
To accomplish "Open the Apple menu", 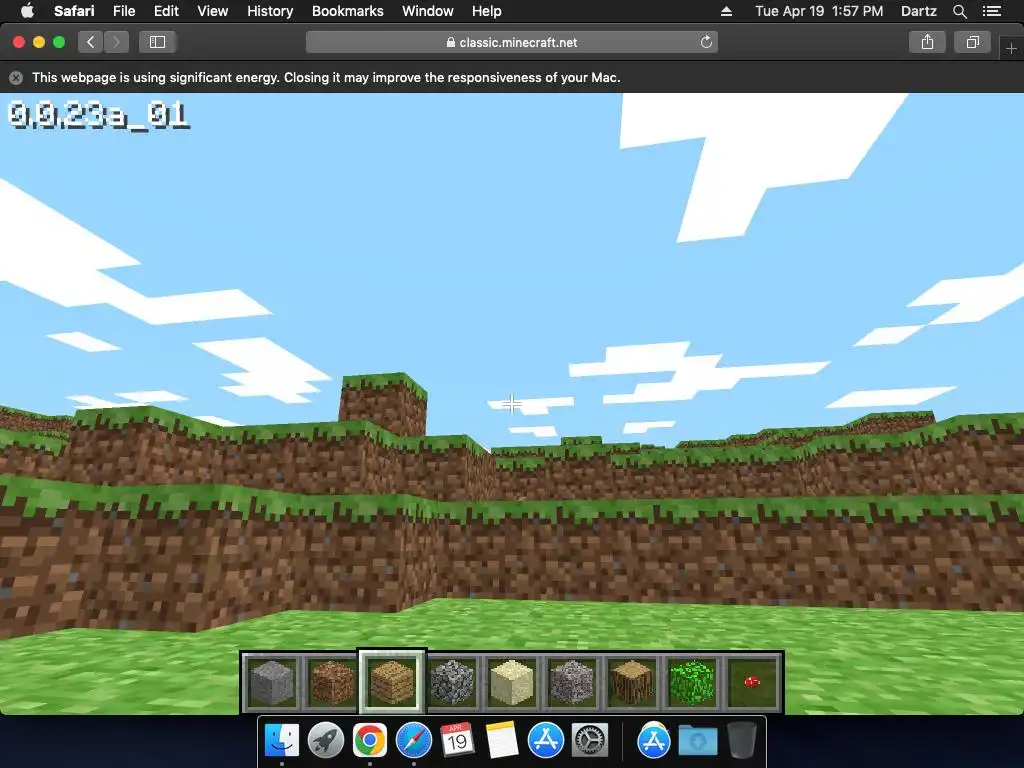I will [27, 11].
